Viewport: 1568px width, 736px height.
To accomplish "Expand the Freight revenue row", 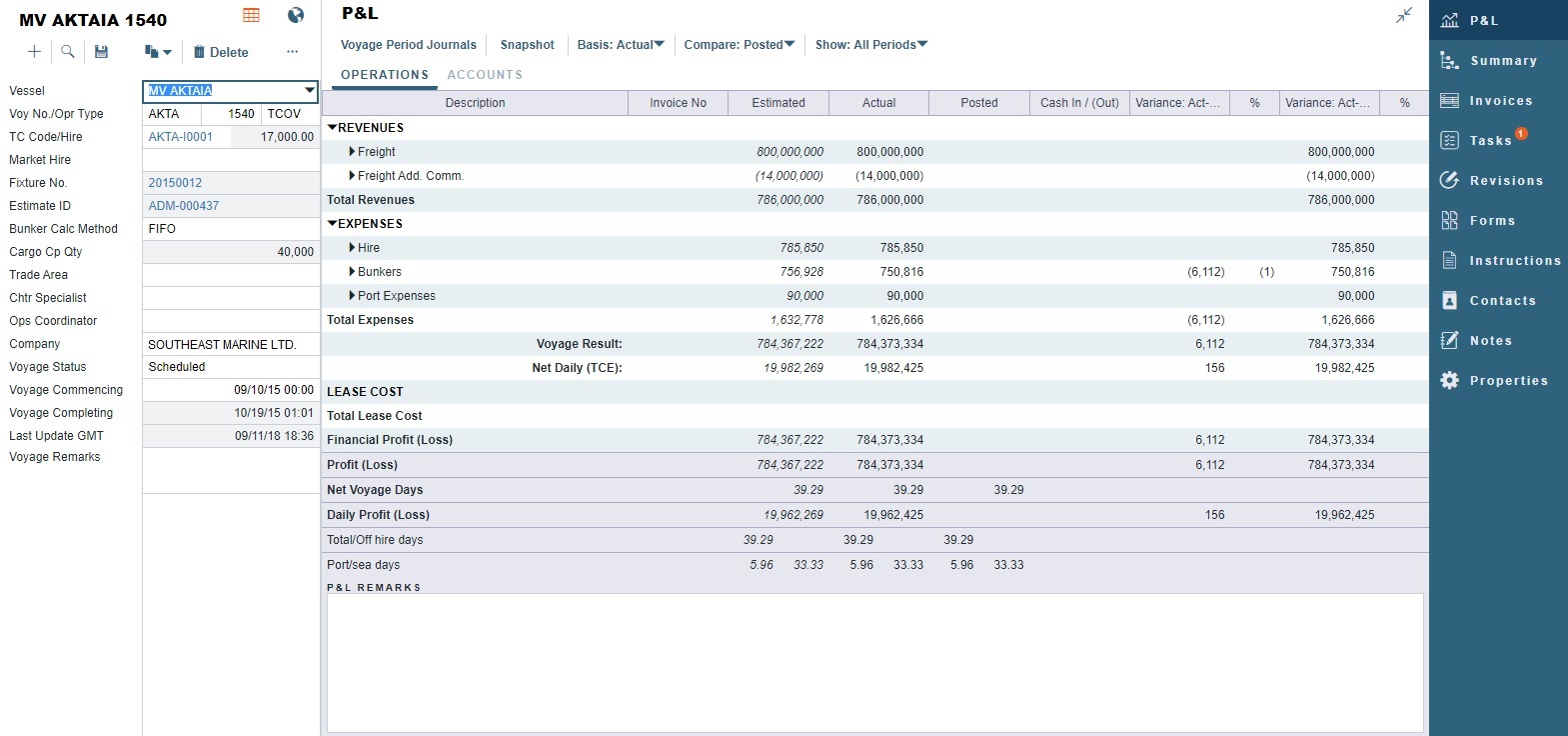I will coord(352,152).
